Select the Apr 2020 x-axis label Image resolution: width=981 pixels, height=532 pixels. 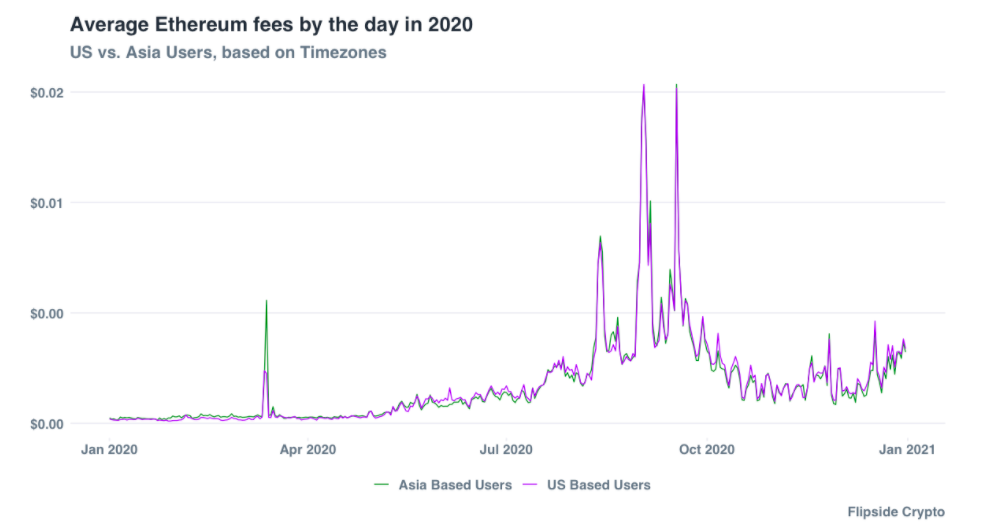307,449
